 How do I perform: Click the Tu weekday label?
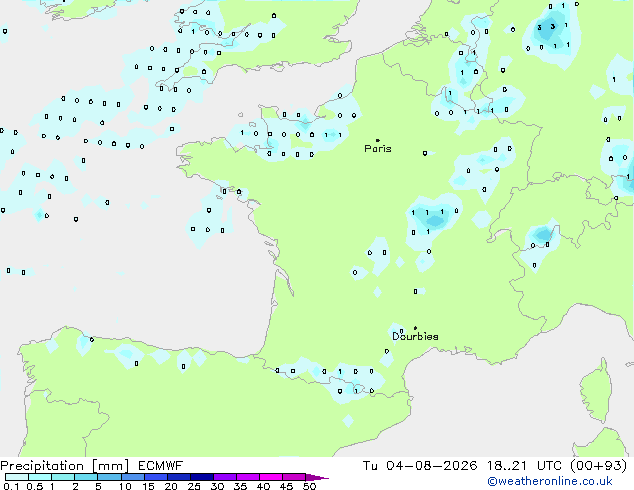pyautogui.click(x=370, y=466)
